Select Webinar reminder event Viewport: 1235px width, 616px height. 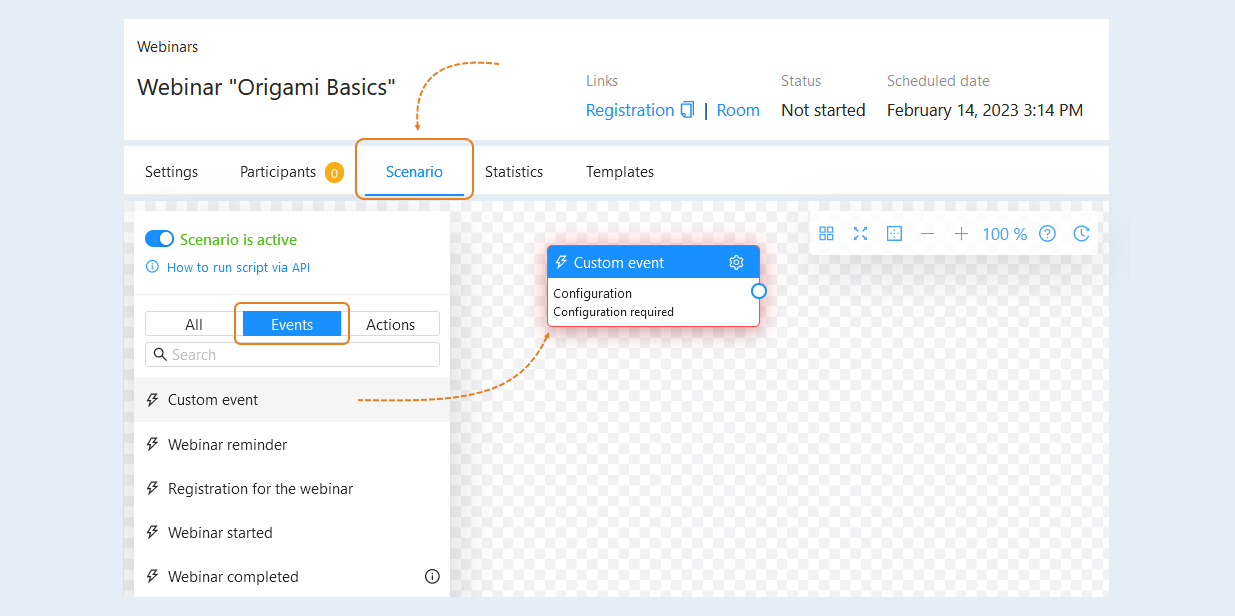[292, 444]
